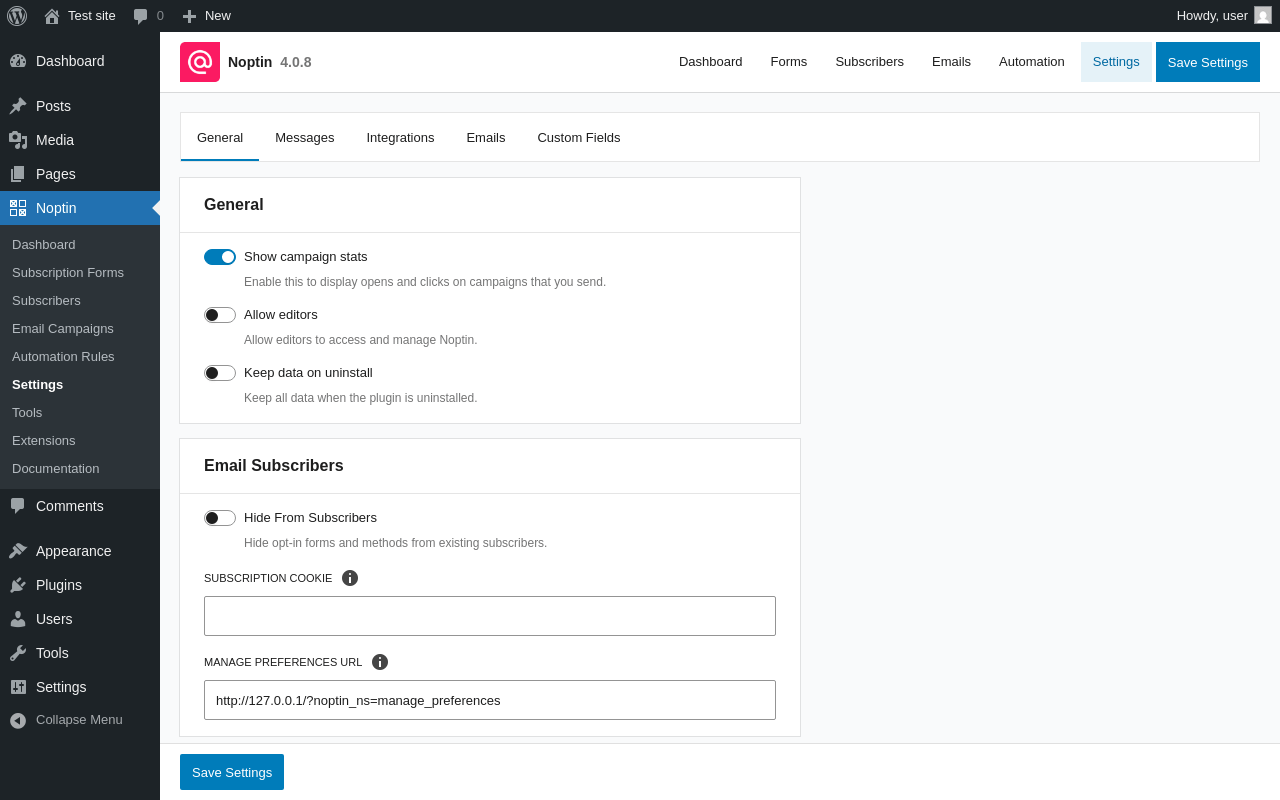Open the New content dropdown
The height and width of the screenshot is (800, 1280).
(207, 16)
